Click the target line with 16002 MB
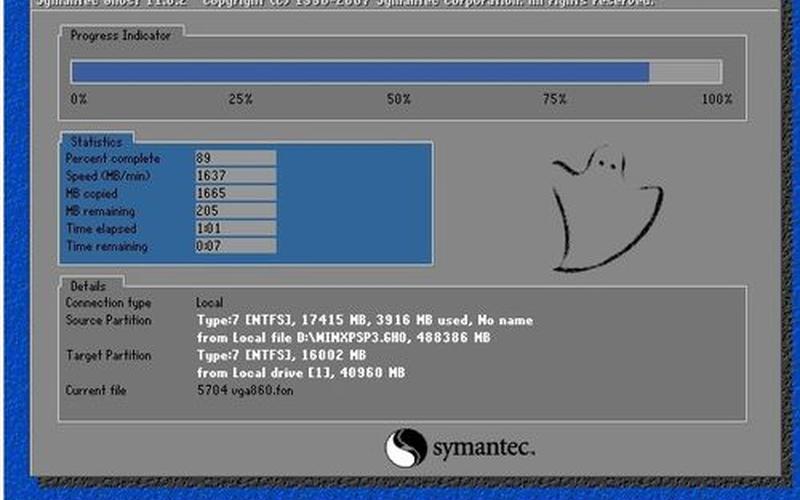The width and height of the screenshot is (800, 500). 282,355
